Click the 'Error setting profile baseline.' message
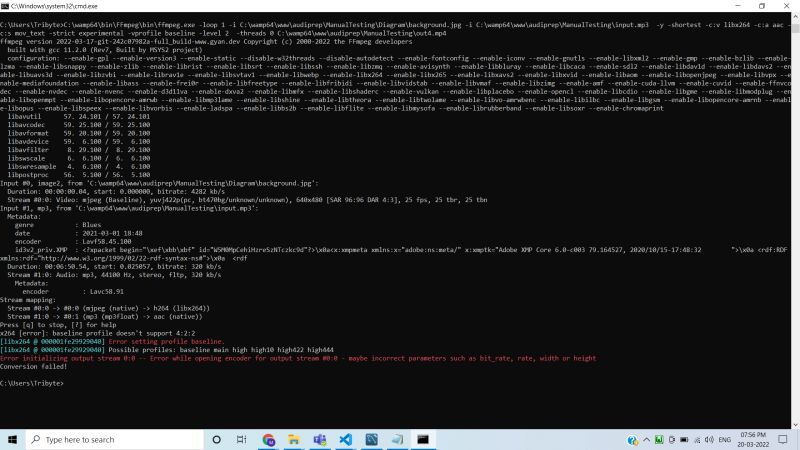The width and height of the screenshot is (800, 450). (x=166, y=341)
